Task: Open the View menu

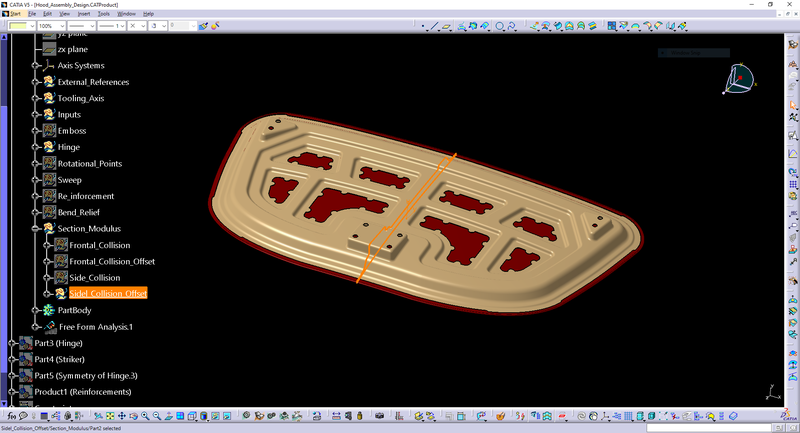Action: (65, 14)
